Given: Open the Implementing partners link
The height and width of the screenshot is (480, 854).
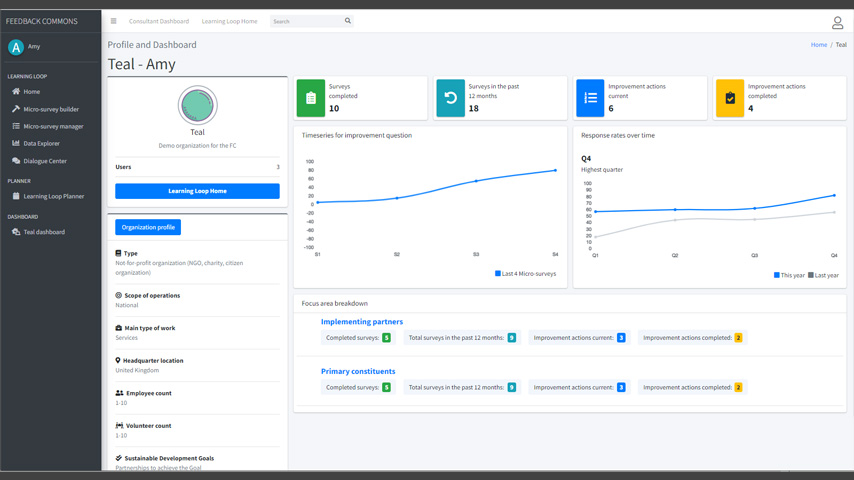Looking at the screenshot, I should (362, 321).
